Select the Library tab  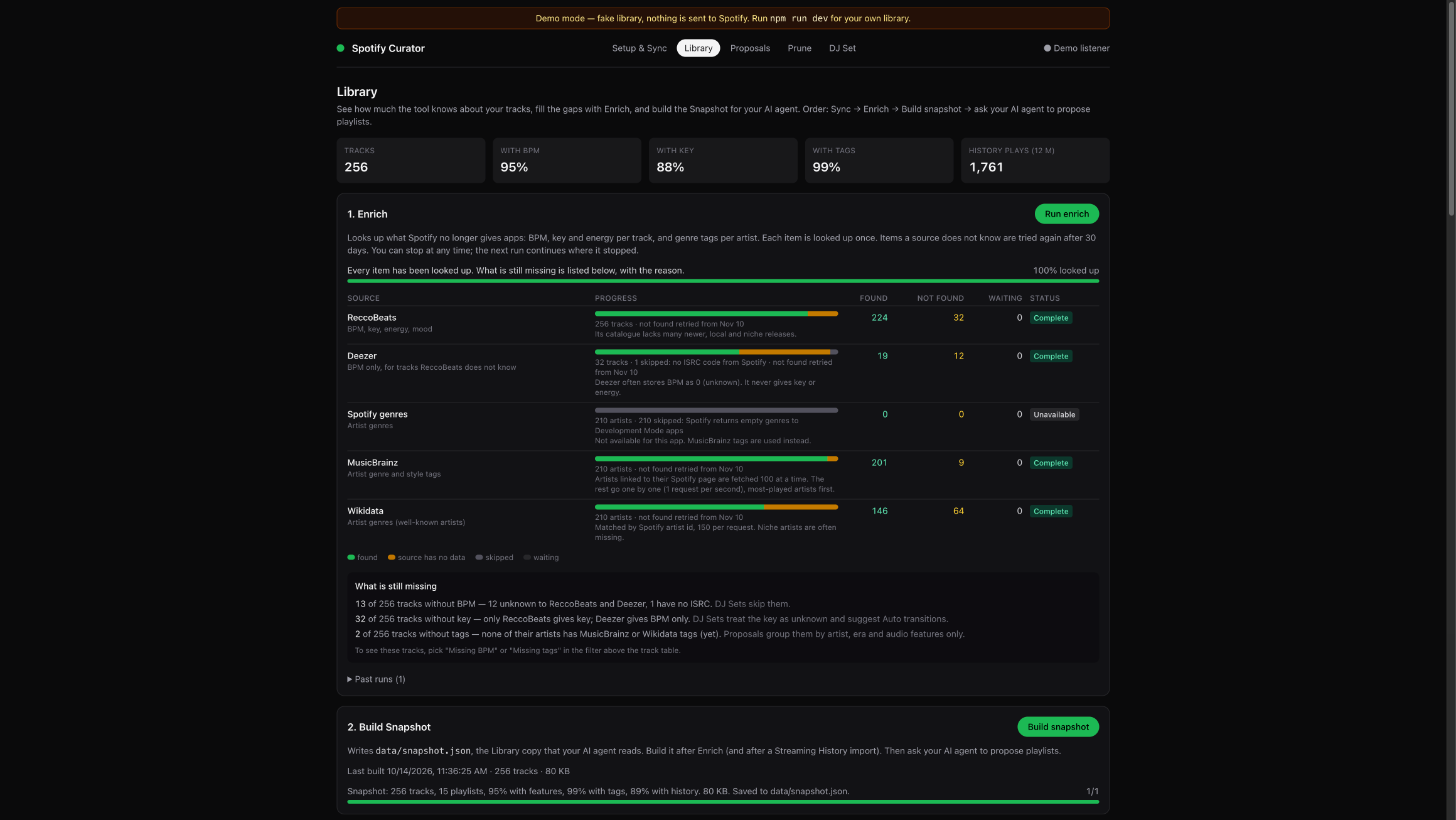698,48
